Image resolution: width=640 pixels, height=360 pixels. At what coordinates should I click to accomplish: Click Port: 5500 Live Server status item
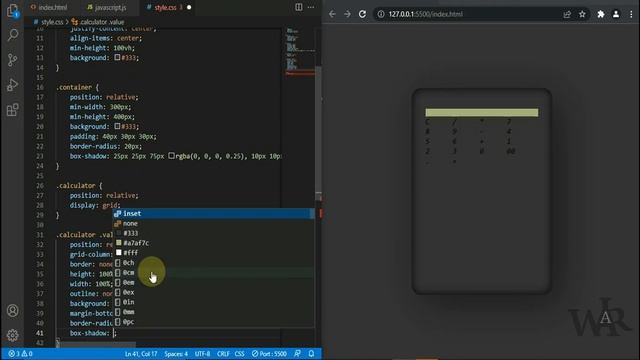(269, 353)
